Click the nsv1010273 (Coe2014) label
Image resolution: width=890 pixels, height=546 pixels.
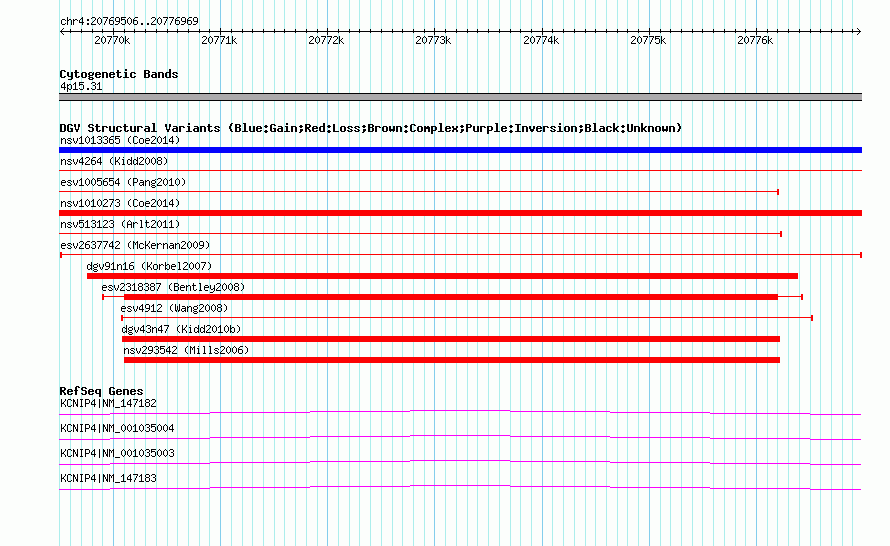click(x=120, y=203)
